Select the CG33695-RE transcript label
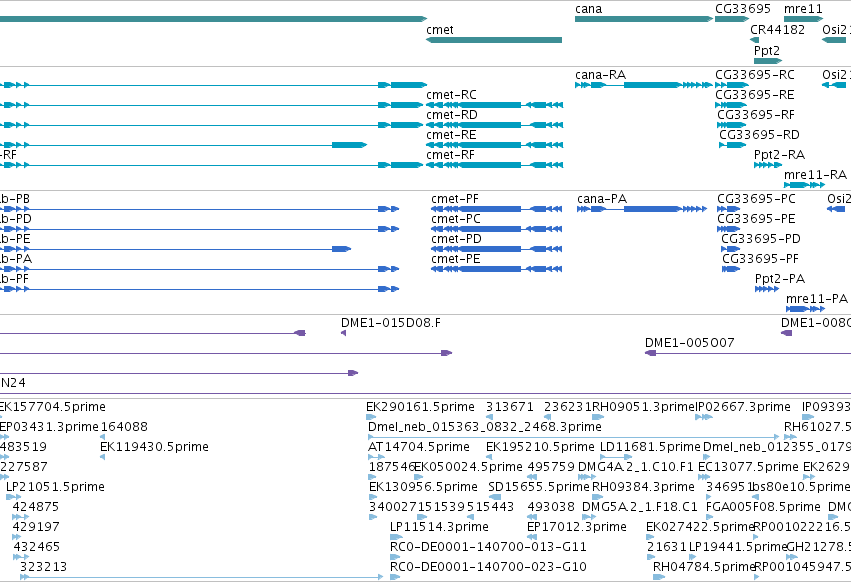Screen dimensions: 851x582 754,94
